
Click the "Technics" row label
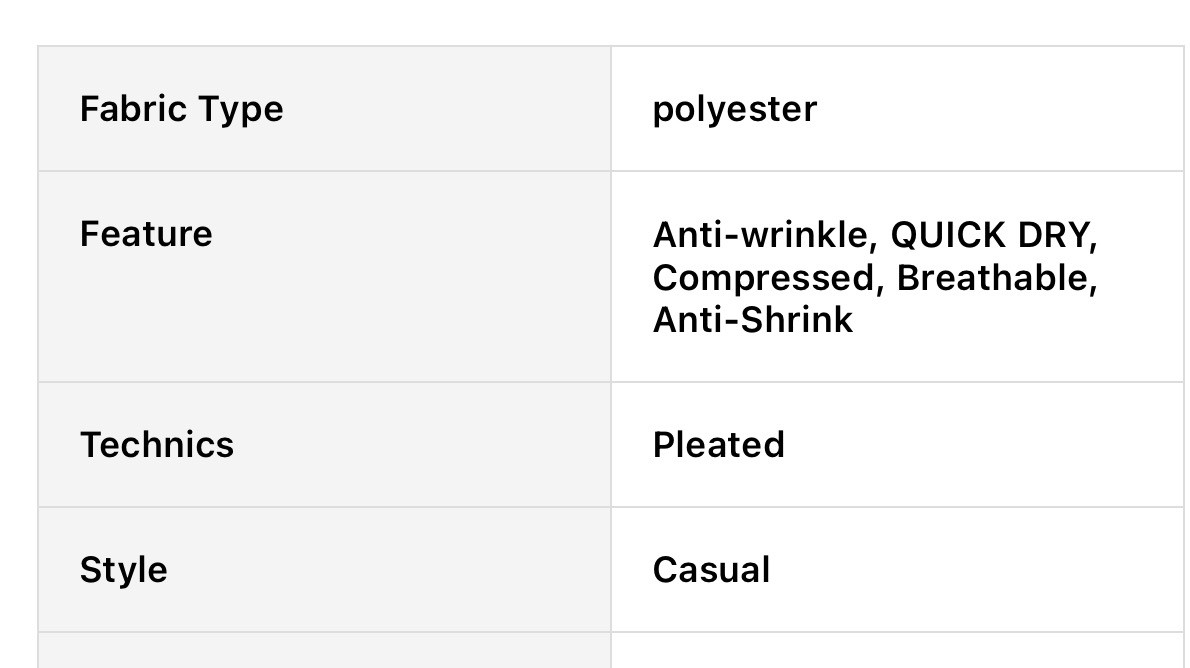(x=157, y=445)
